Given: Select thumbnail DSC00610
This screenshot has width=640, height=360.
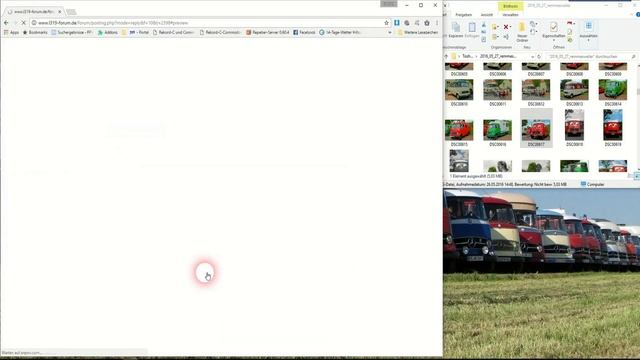Looking at the screenshot, I should (459, 93).
